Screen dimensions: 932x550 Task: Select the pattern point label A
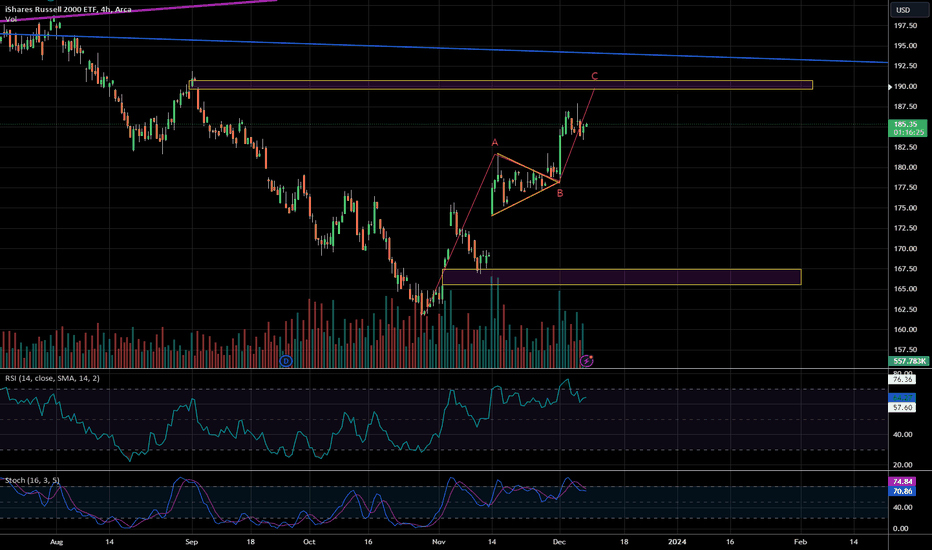point(495,143)
